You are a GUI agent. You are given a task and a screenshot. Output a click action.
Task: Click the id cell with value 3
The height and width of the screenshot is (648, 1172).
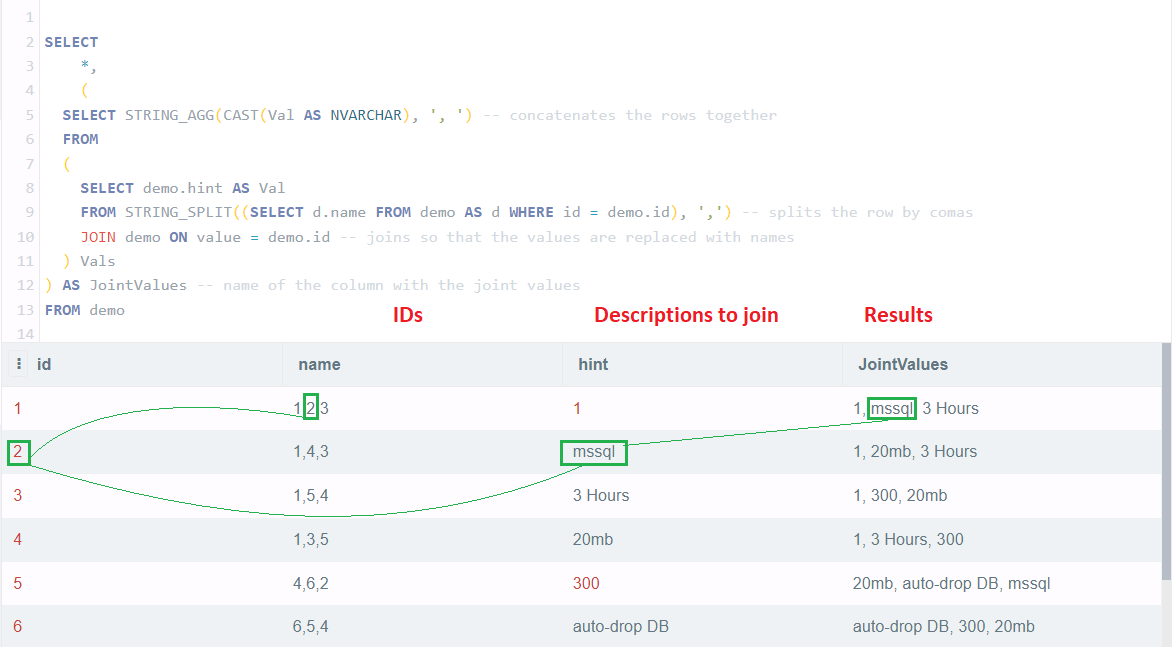pos(18,496)
